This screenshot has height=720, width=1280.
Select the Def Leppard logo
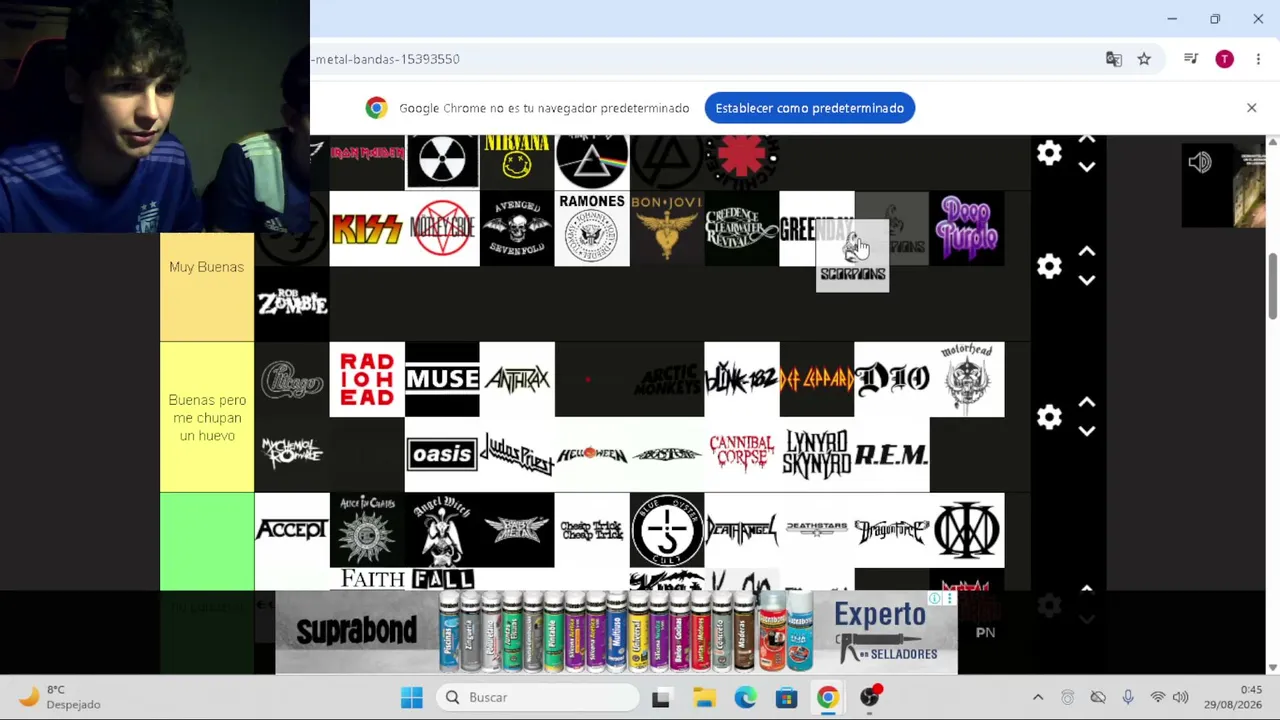click(x=817, y=380)
